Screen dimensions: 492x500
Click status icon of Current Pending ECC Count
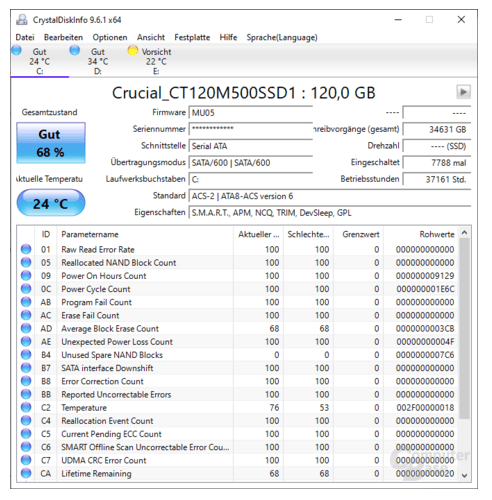click(26, 434)
